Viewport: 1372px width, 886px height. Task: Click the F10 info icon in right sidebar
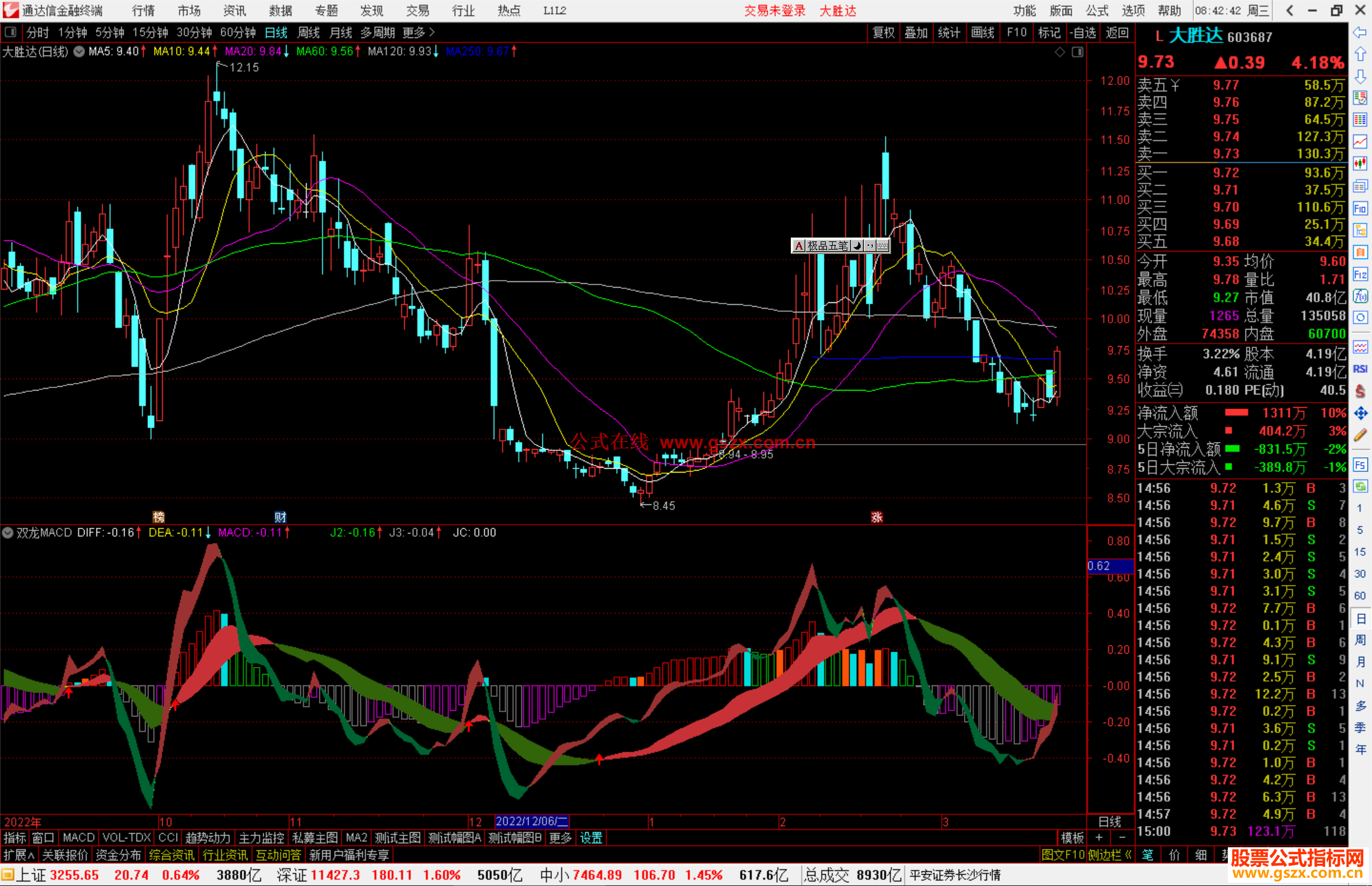point(1360,208)
